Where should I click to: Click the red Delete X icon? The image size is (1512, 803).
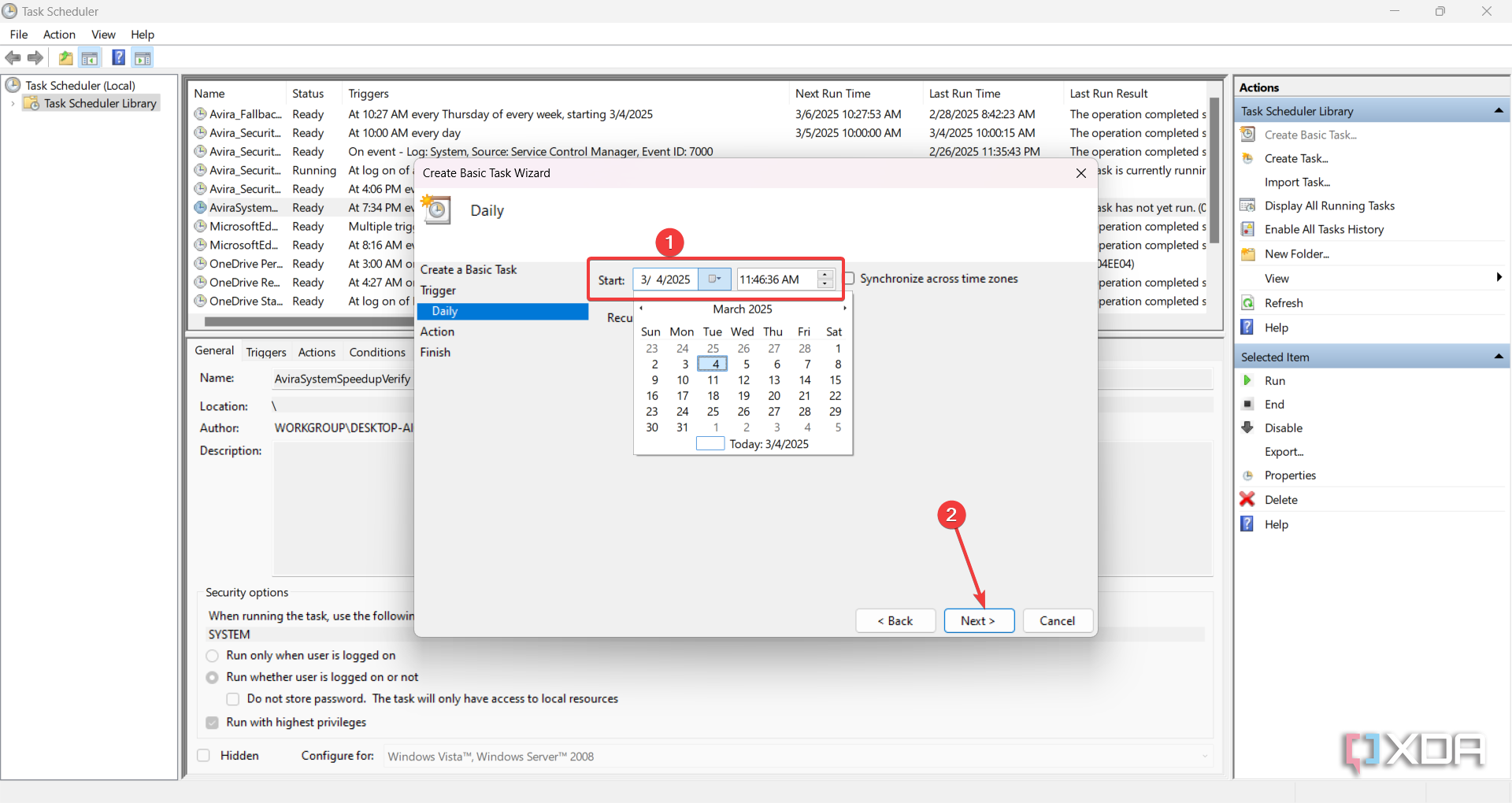pyautogui.click(x=1247, y=499)
